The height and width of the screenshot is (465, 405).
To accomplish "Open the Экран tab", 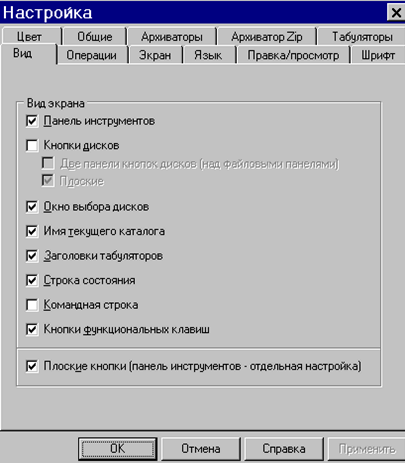I will pyautogui.click(x=155, y=55).
